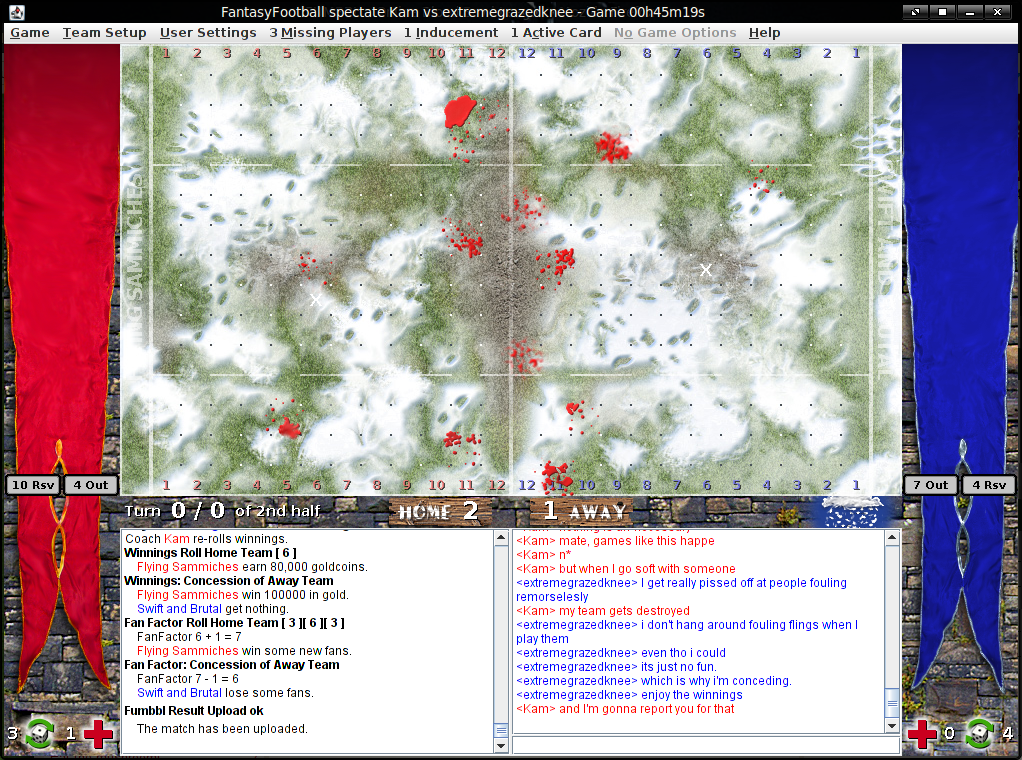Click the large red blood pool on pitch
Screen dimensions: 1022x760
pyautogui.click(x=460, y=111)
